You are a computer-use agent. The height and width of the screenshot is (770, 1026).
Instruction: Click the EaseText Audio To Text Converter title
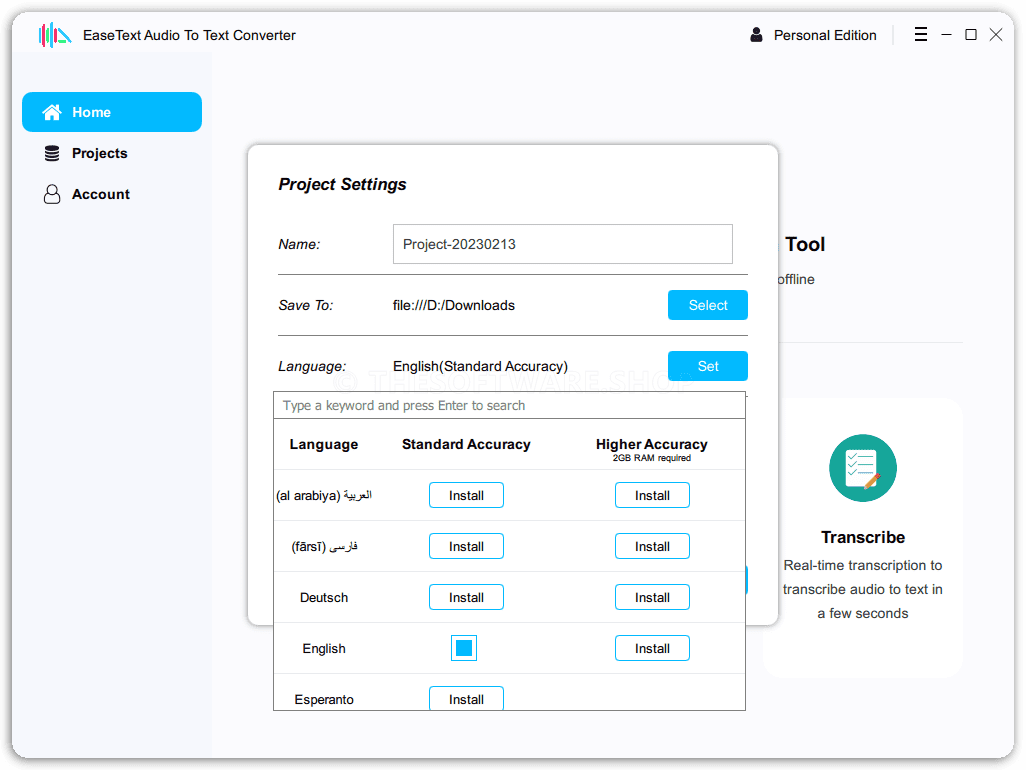point(189,35)
